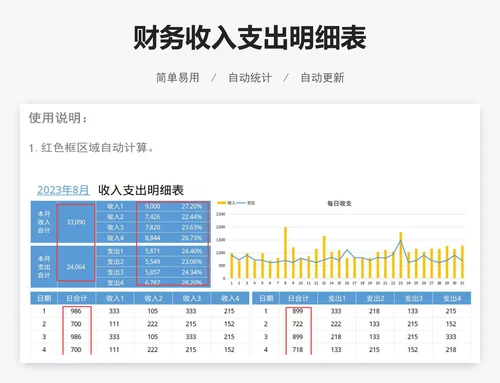
Task: Click the expense line's highest peak
Action: 401,241
